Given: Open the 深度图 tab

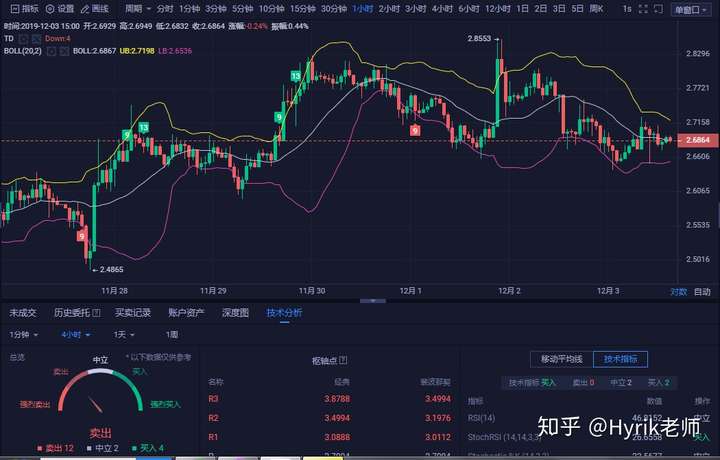Looking at the screenshot, I should click(x=235, y=313).
